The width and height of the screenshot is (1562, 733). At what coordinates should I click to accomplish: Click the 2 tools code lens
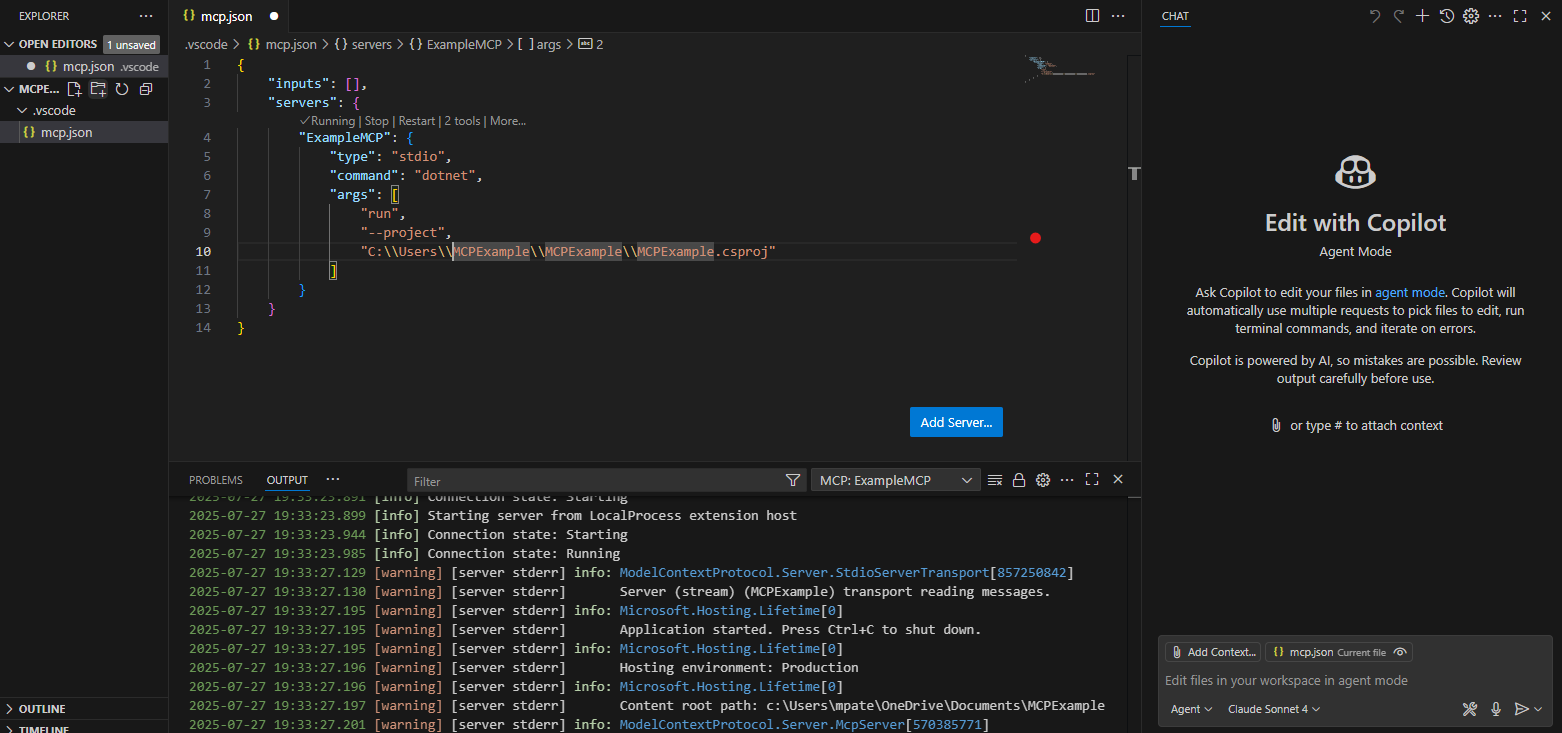[x=463, y=121]
